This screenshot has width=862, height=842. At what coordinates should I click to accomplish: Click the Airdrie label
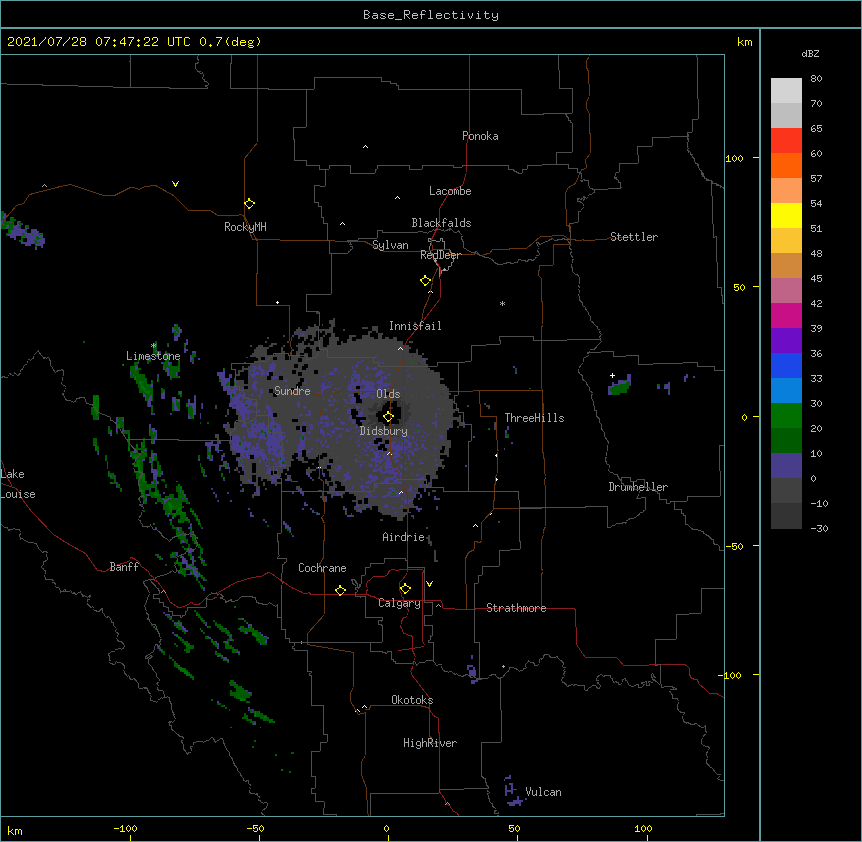click(404, 537)
